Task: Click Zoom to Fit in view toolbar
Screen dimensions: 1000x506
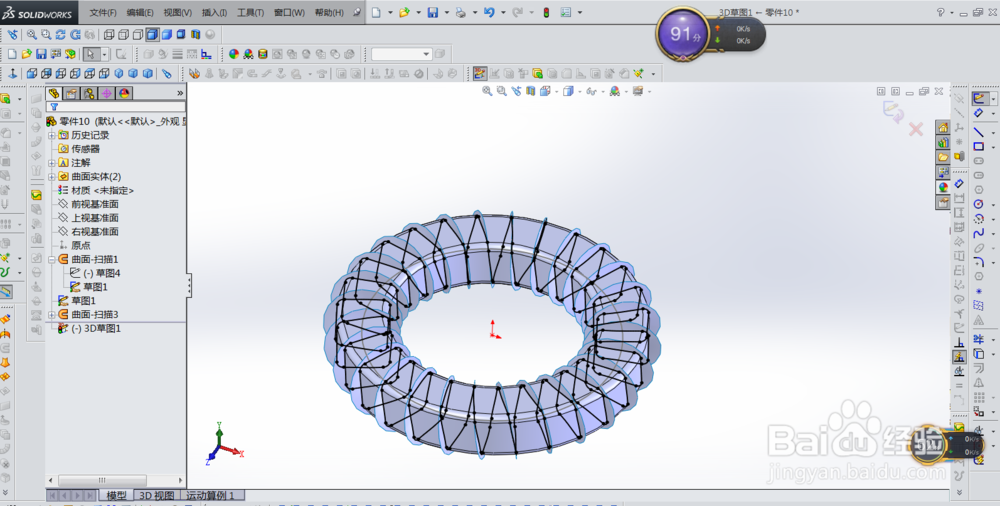Action: tap(31, 34)
